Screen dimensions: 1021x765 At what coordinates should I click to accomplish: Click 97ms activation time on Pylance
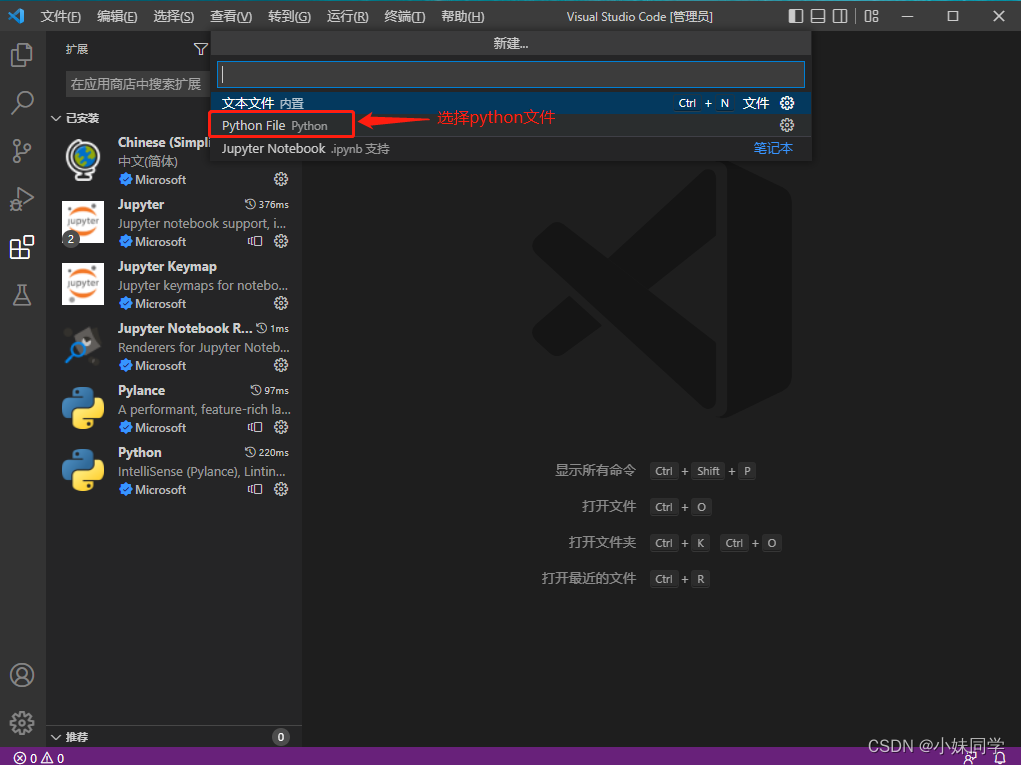(x=270, y=391)
